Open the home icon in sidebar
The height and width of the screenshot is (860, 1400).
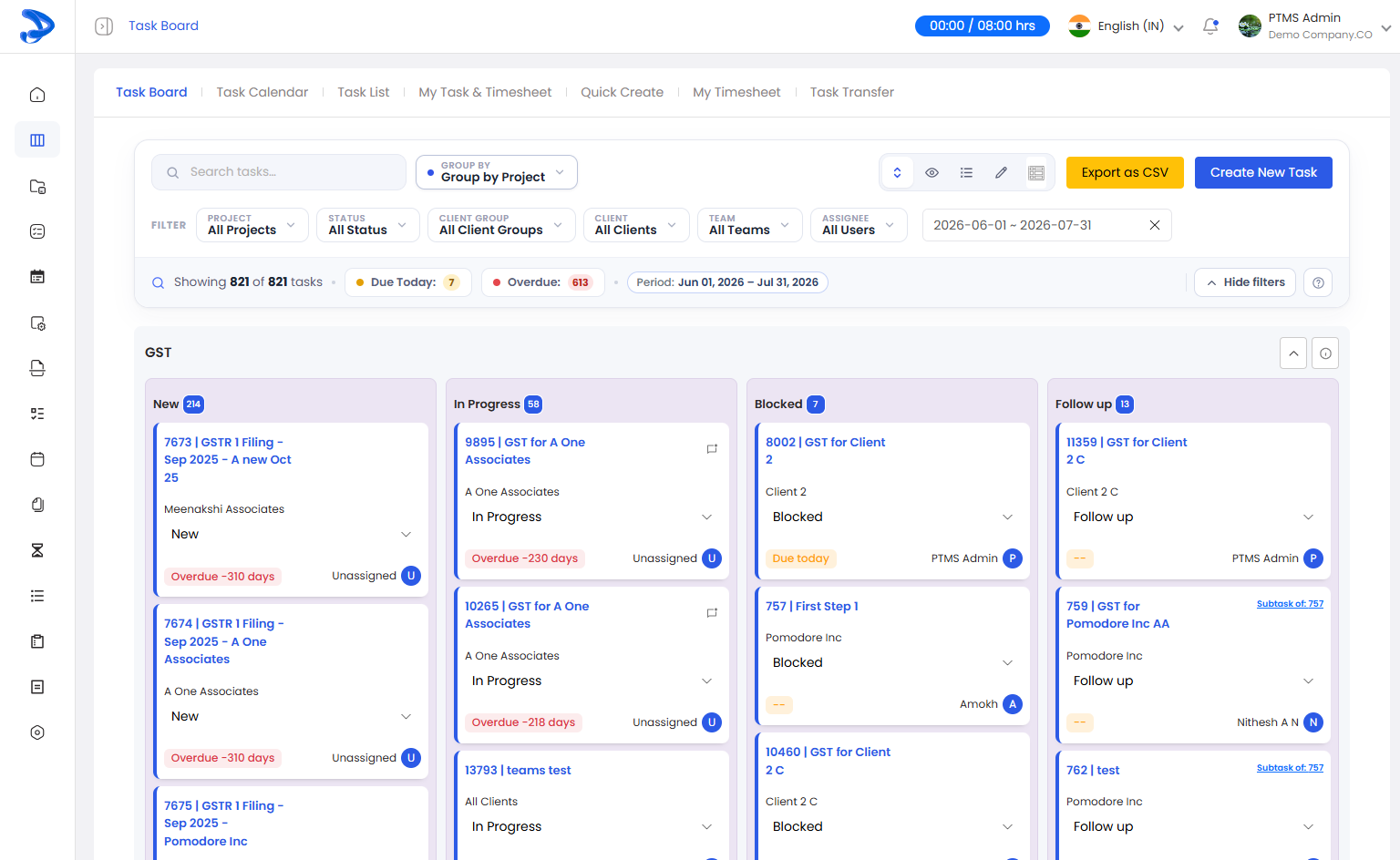[37, 95]
